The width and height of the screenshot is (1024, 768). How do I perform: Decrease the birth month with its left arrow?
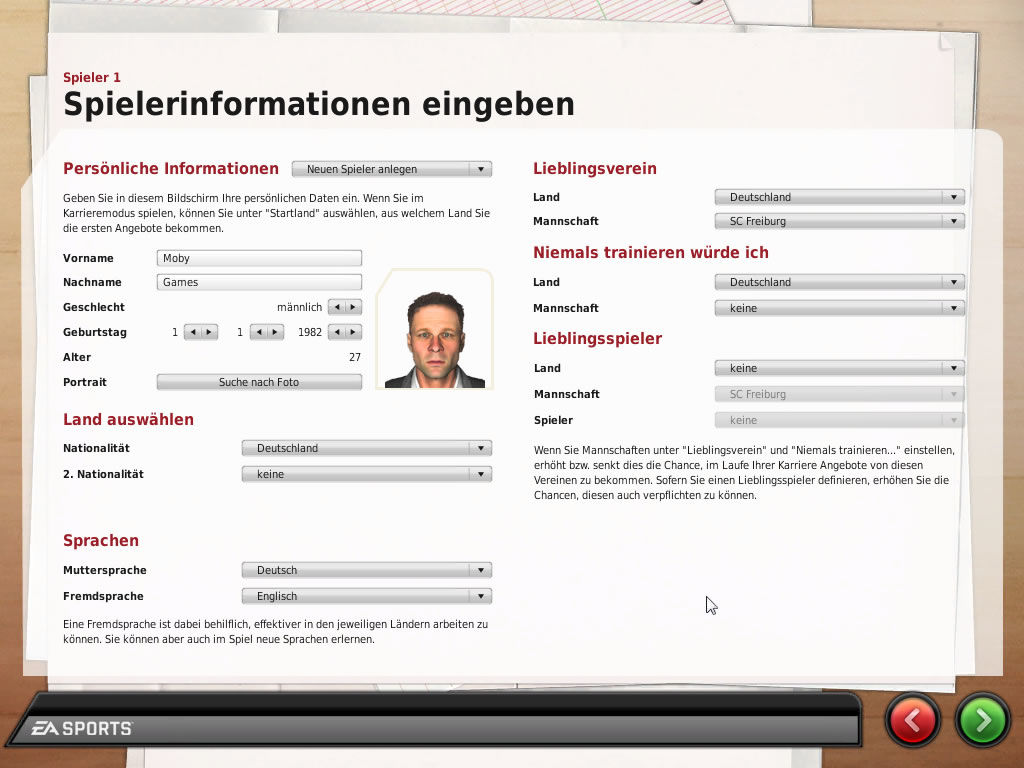pyautogui.click(x=259, y=331)
